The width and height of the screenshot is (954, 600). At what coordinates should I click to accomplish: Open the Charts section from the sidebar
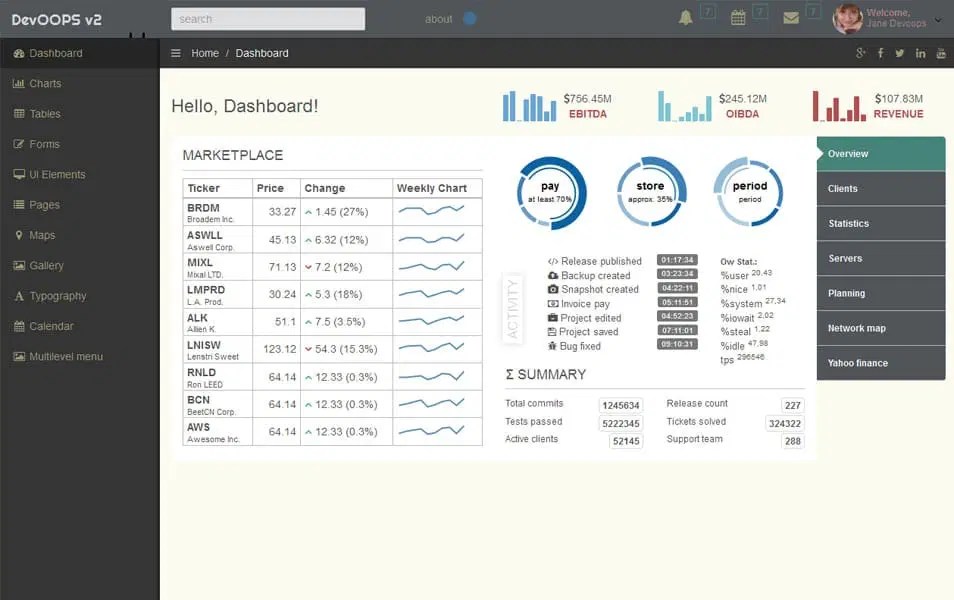pos(46,83)
